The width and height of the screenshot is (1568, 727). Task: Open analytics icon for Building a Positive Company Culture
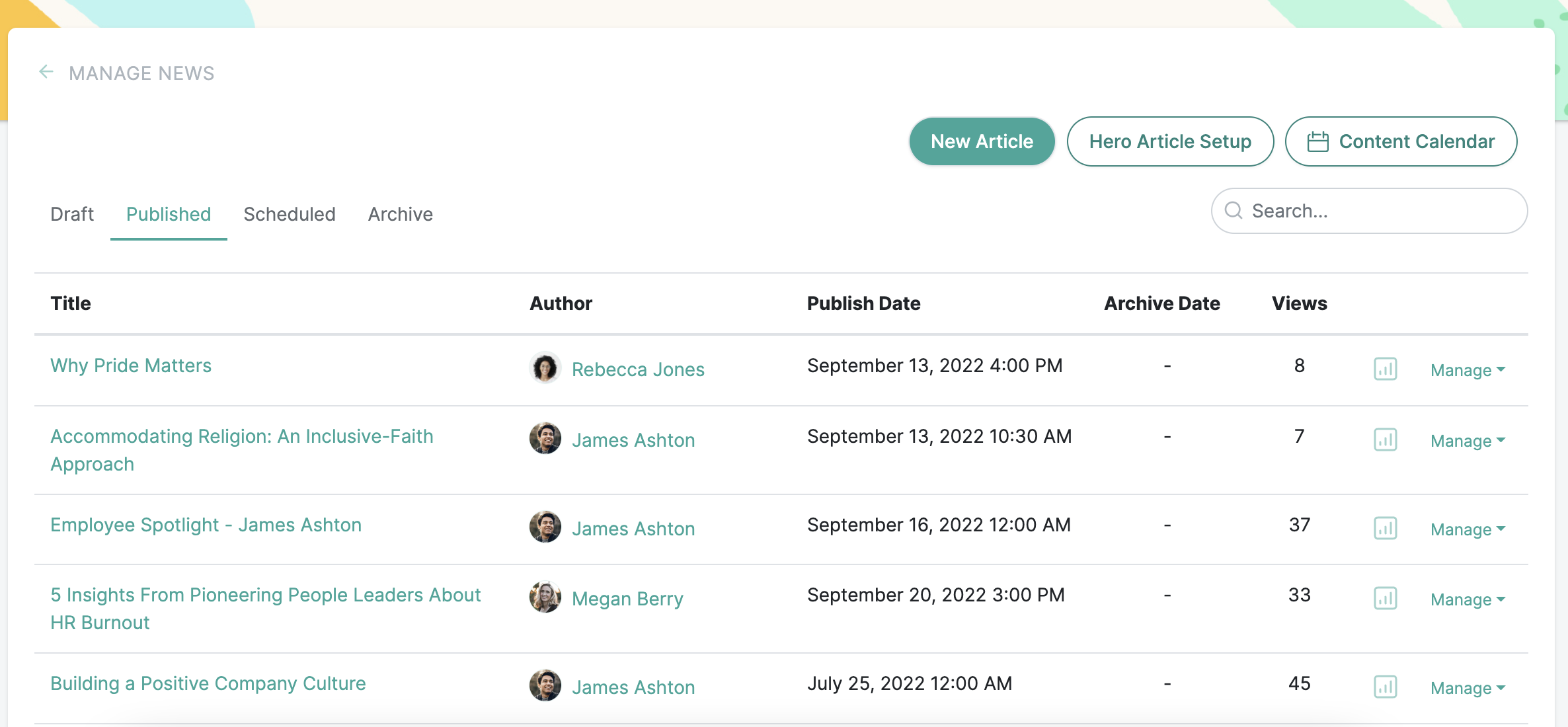pos(1386,687)
